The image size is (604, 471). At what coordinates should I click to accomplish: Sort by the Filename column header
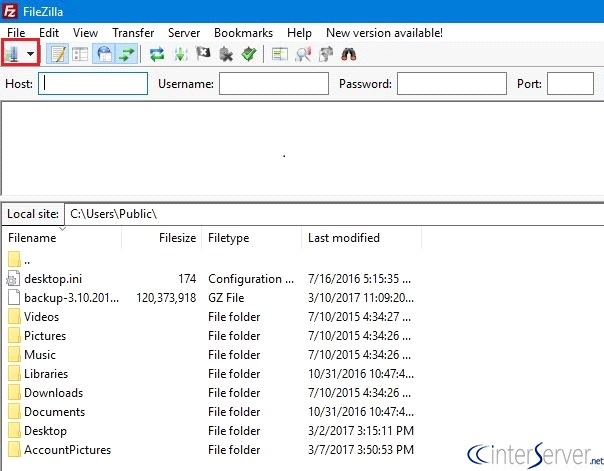(x=62, y=238)
